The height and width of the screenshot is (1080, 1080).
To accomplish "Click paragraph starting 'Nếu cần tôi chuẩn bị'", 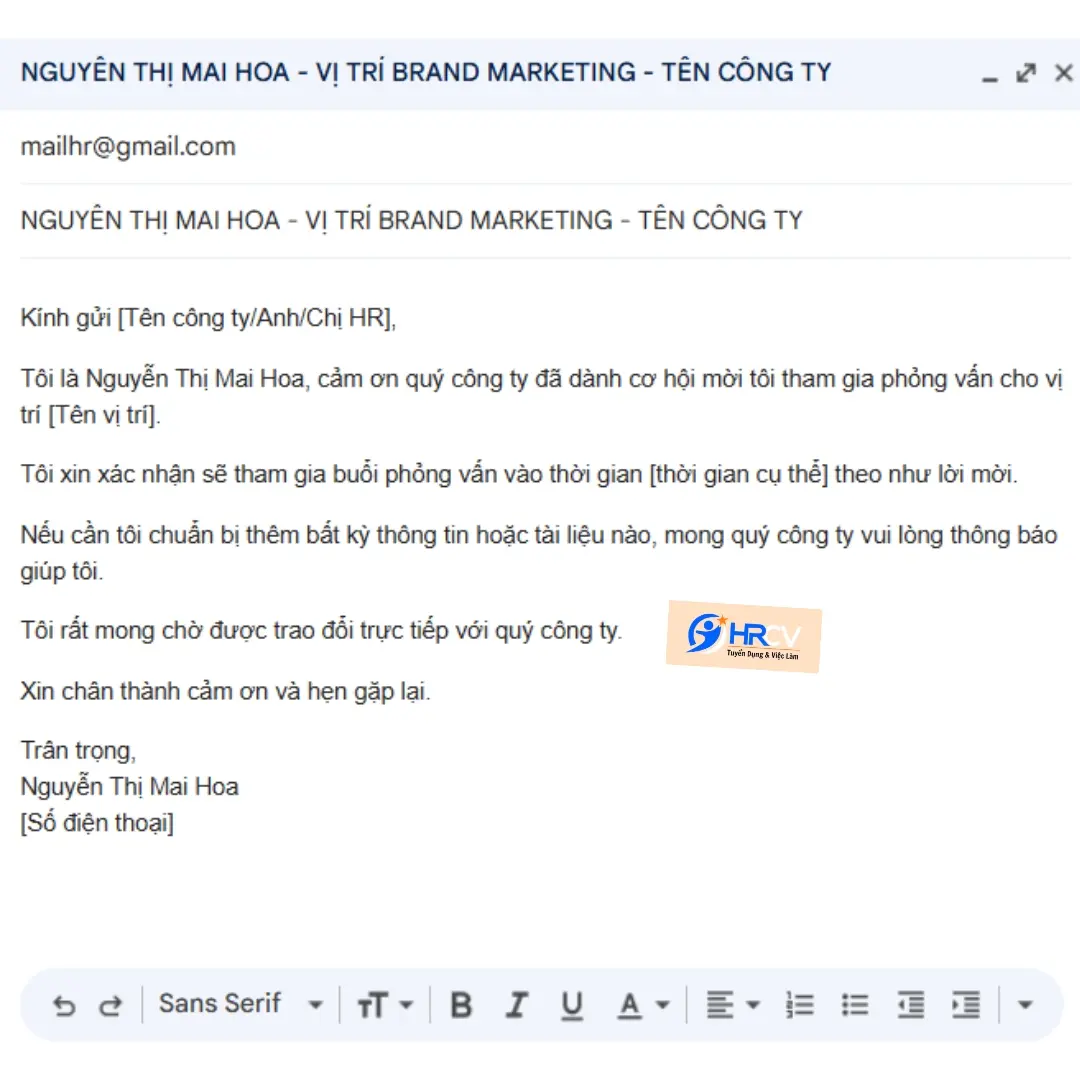I will tap(539, 553).
